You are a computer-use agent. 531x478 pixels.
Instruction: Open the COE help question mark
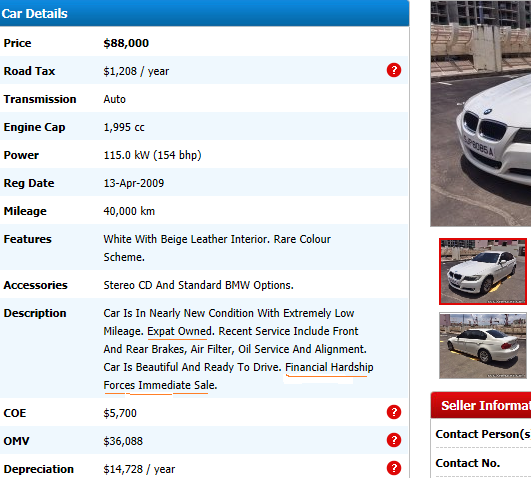[x=394, y=412]
